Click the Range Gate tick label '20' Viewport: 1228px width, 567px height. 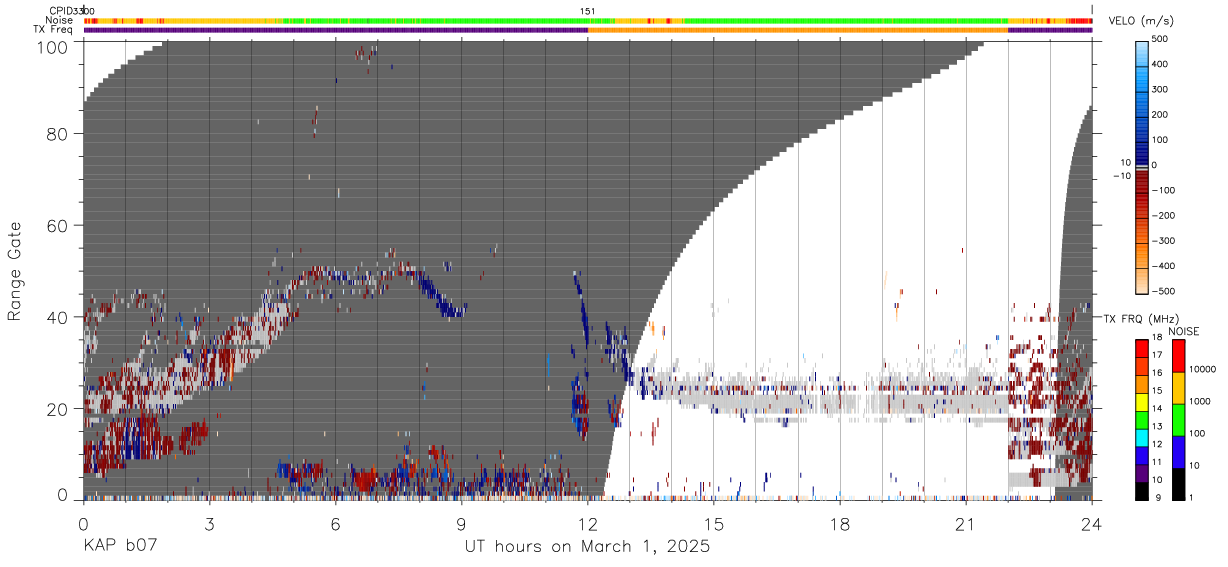57,409
